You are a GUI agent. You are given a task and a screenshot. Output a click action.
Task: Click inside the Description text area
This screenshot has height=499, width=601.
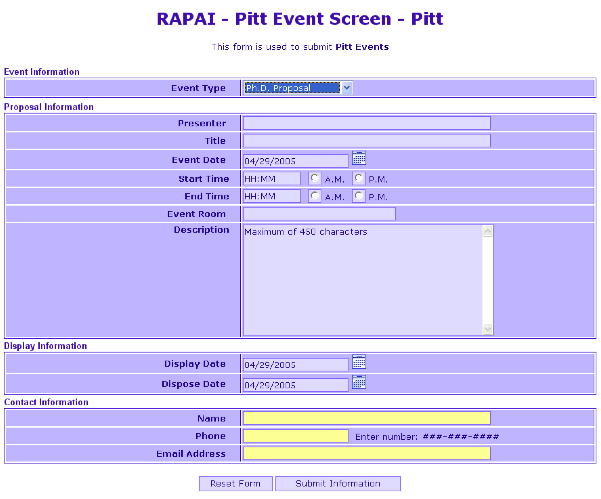(x=362, y=280)
